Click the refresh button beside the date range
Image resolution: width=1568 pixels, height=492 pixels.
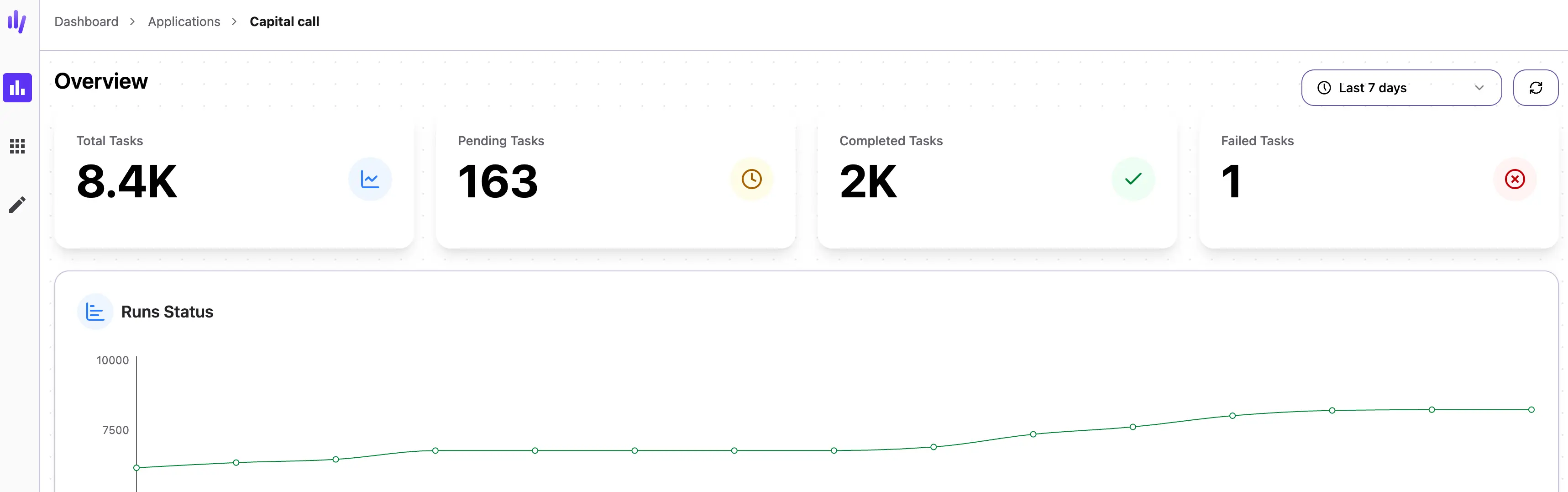click(x=1535, y=88)
